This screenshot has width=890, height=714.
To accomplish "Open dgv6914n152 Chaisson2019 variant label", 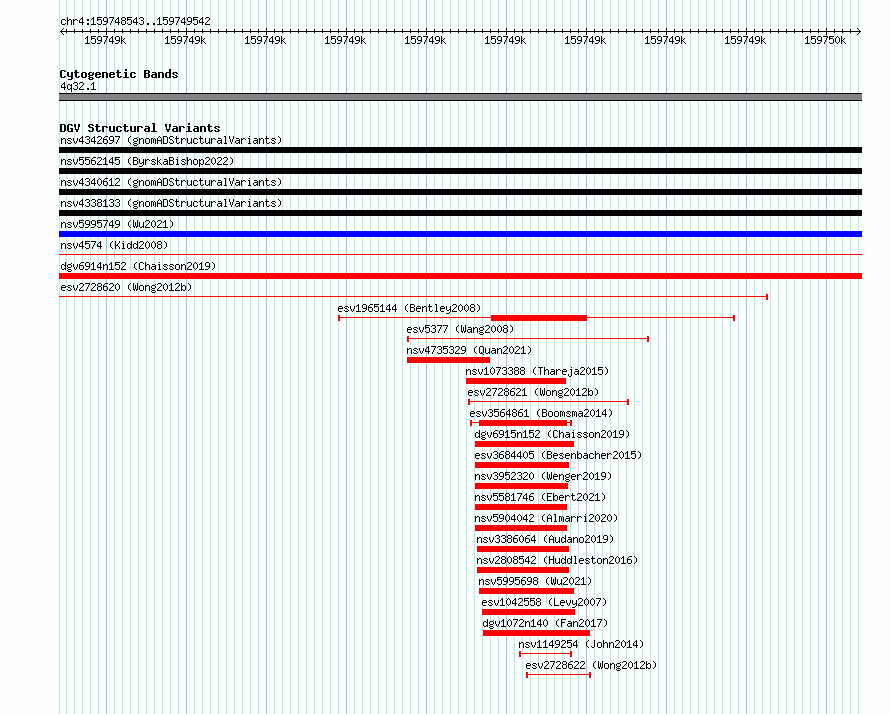I will click(138, 266).
